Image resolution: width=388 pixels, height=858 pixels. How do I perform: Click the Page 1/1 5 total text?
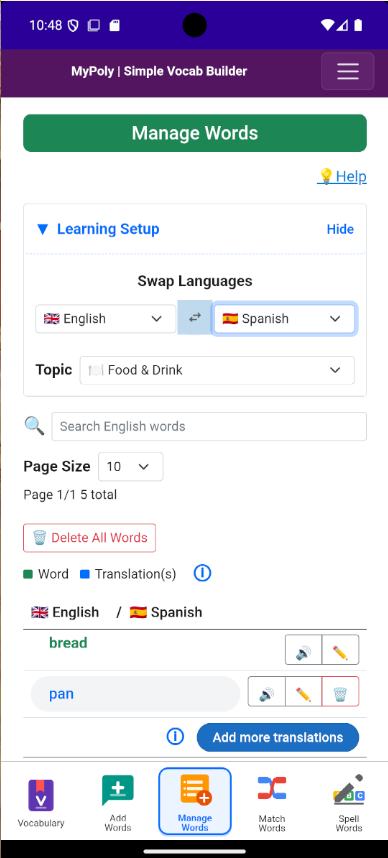pyautogui.click(x=70, y=495)
